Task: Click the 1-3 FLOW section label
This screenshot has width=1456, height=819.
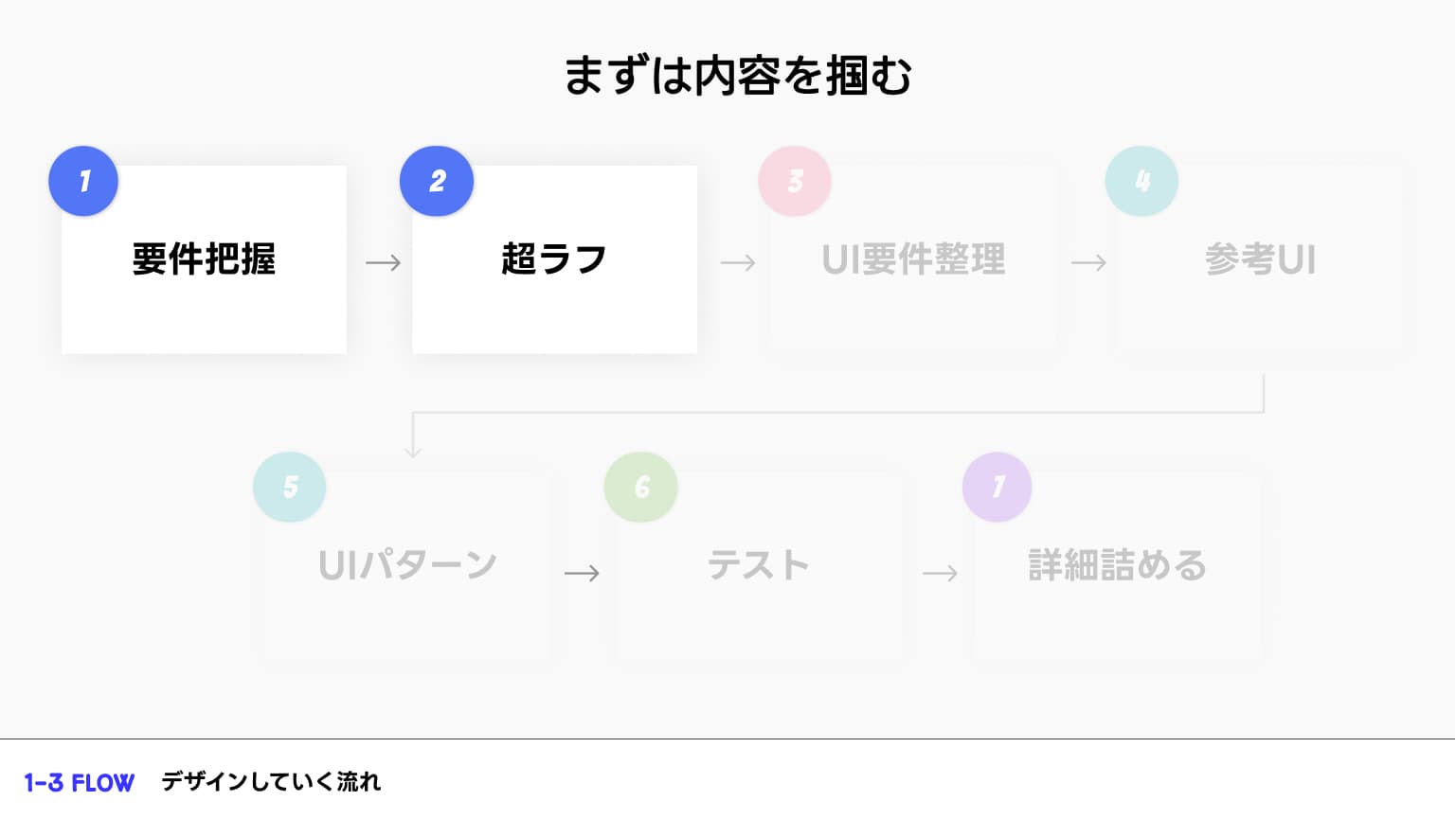Action: (x=80, y=783)
